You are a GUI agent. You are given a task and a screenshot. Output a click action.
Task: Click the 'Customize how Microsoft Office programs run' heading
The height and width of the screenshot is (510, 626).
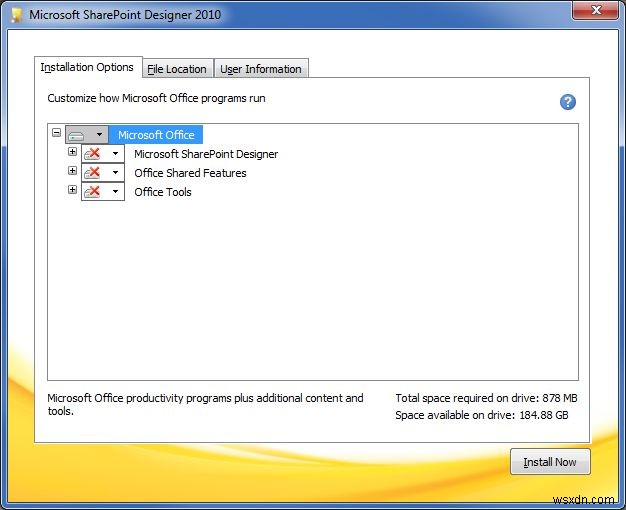[x=156, y=98]
